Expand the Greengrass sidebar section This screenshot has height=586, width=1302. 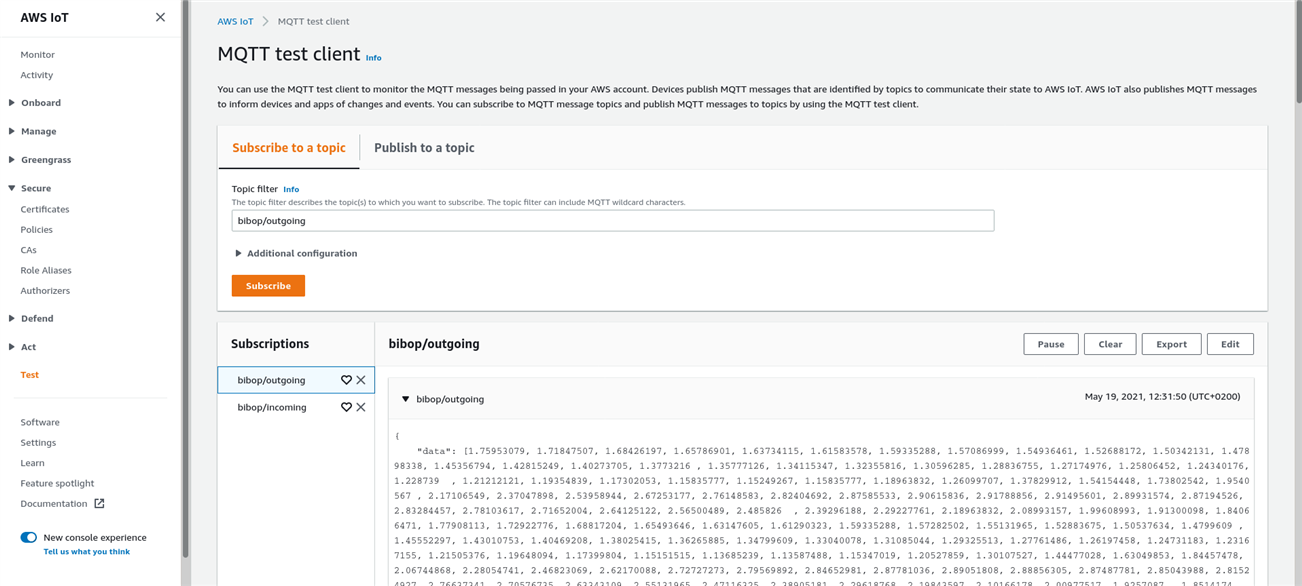pyautogui.click(x=11, y=160)
